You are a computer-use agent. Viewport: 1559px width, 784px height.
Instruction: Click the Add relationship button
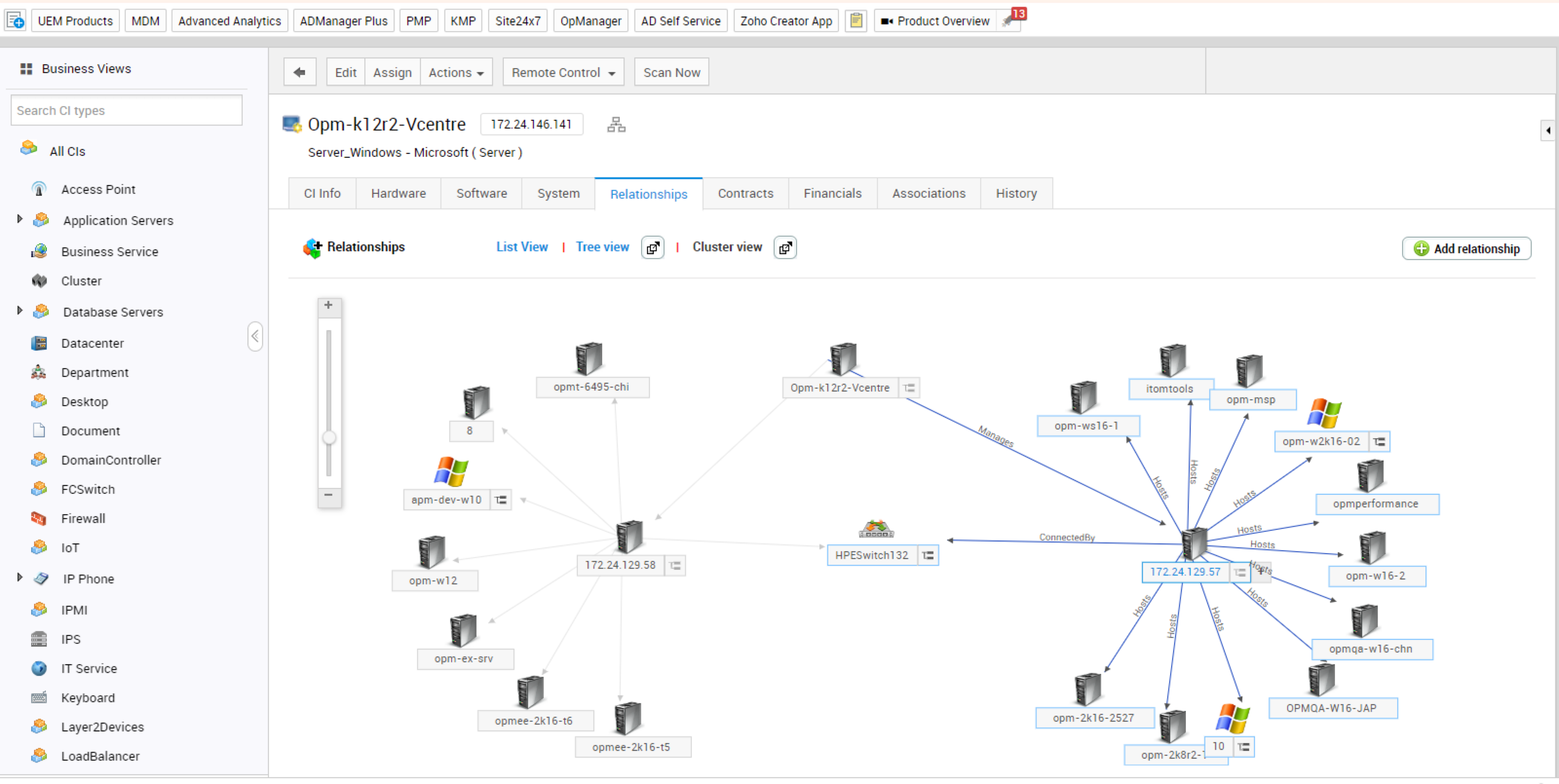[x=1466, y=249]
